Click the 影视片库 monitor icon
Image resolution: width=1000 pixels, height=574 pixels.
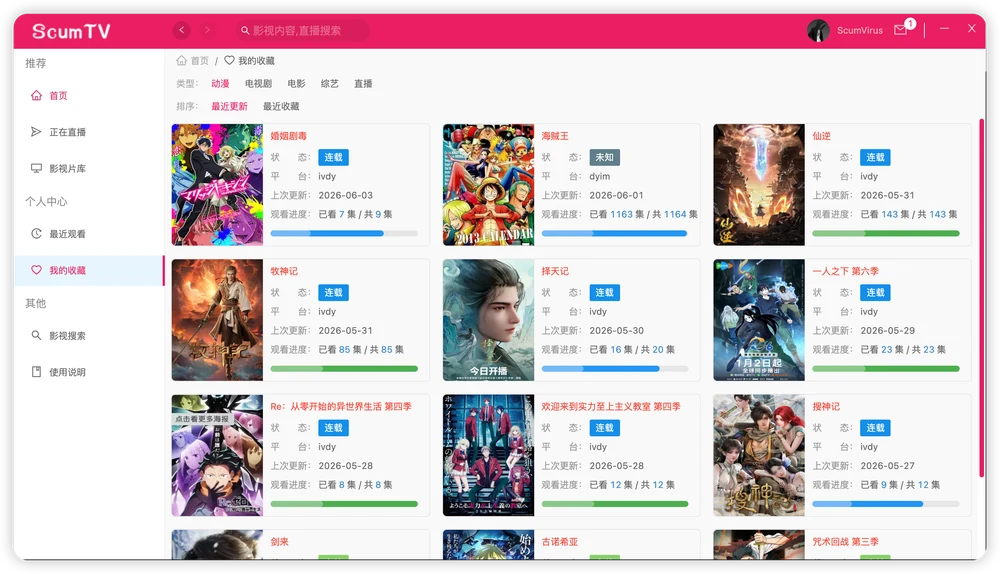[36, 168]
